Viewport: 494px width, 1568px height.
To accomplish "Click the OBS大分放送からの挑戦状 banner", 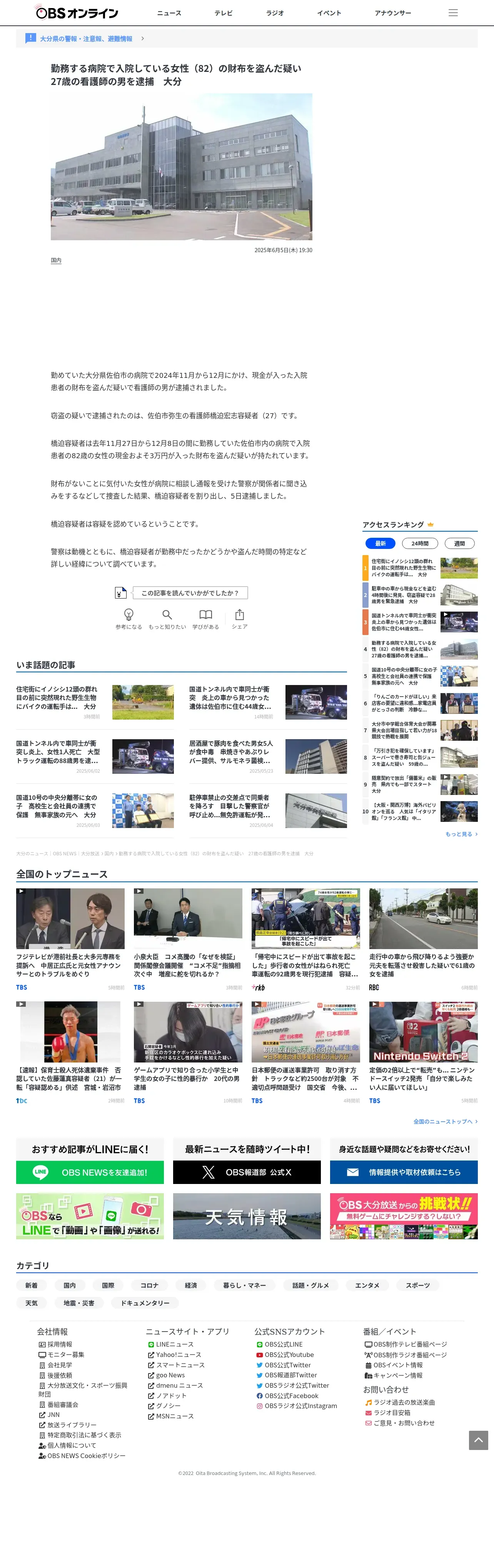I will (x=404, y=1215).
